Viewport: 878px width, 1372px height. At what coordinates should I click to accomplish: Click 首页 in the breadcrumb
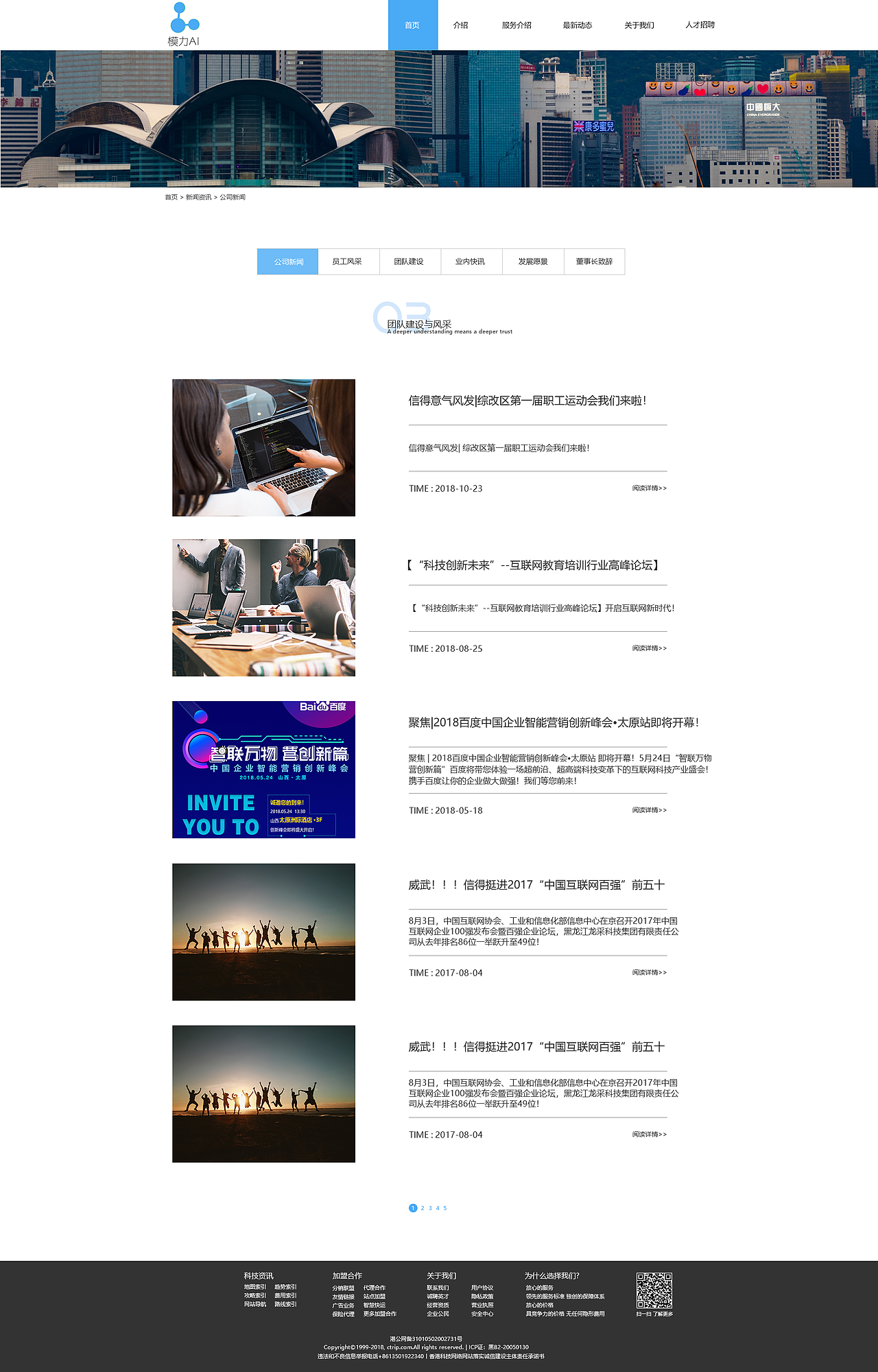click(x=171, y=198)
